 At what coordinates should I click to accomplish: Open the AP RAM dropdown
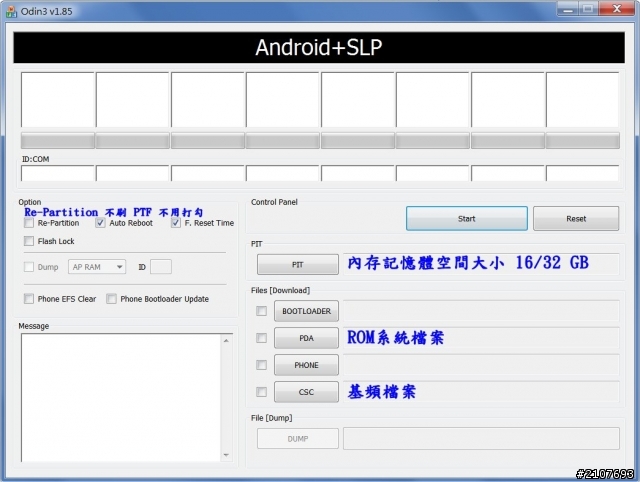(x=97, y=267)
